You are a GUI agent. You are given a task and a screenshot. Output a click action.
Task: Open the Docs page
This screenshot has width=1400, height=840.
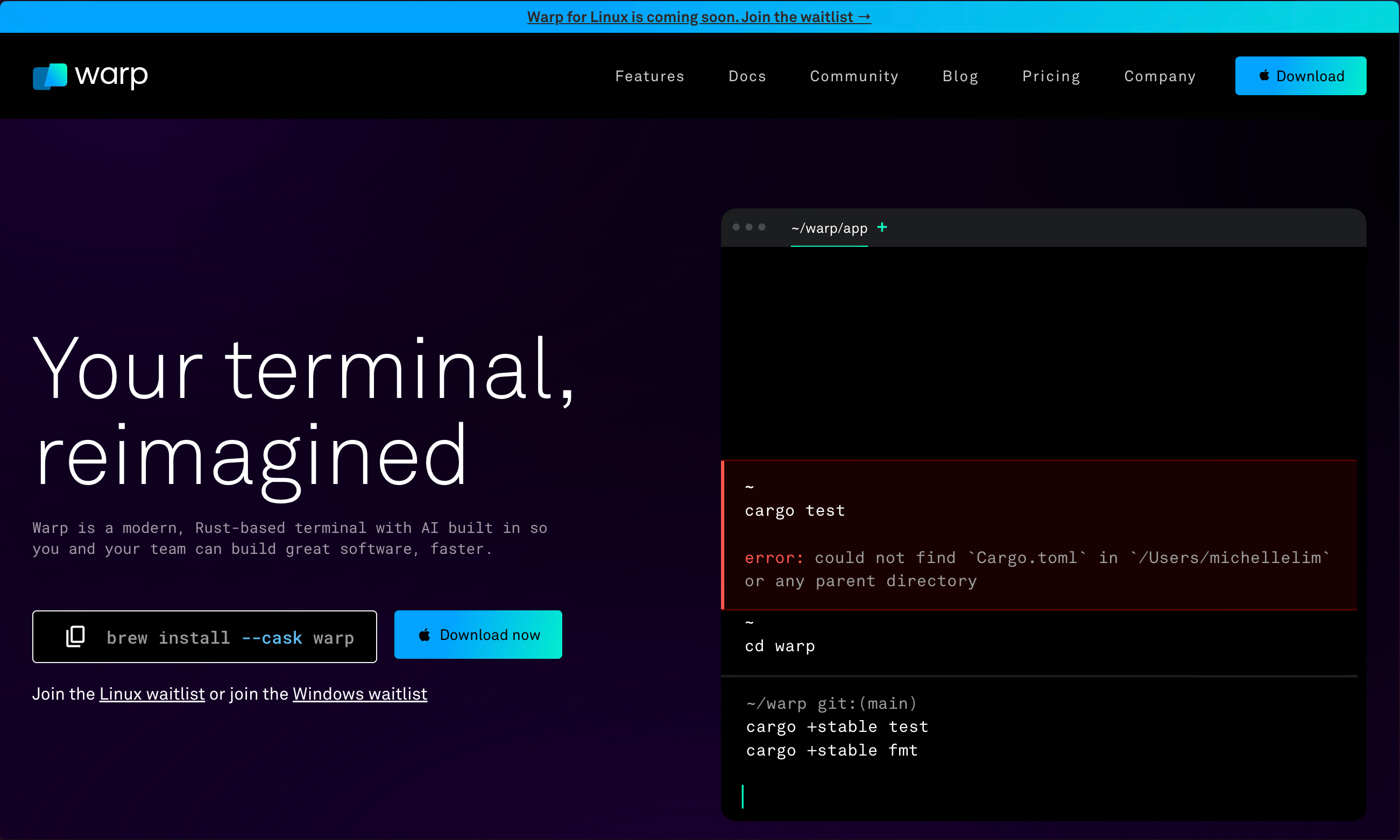(x=747, y=75)
